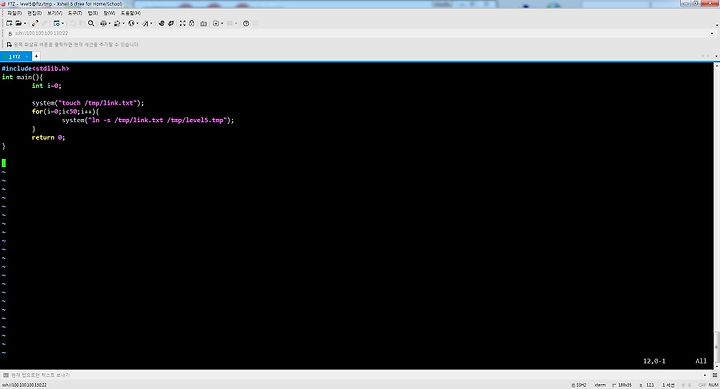This screenshot has height=389, width=720.
Task: Click the green vim cursor block
Action: [4, 163]
